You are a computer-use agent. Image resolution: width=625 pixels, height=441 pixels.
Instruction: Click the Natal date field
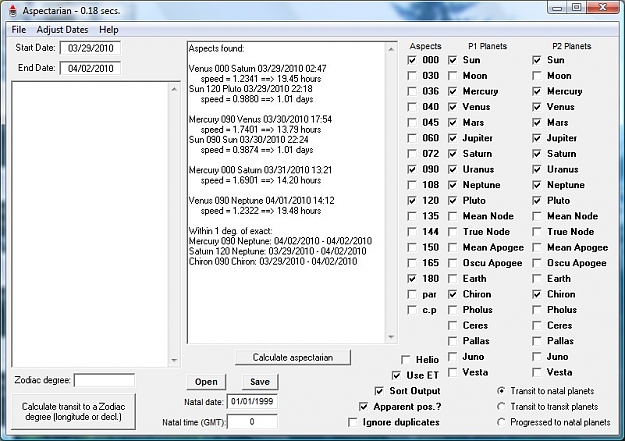tap(252, 402)
